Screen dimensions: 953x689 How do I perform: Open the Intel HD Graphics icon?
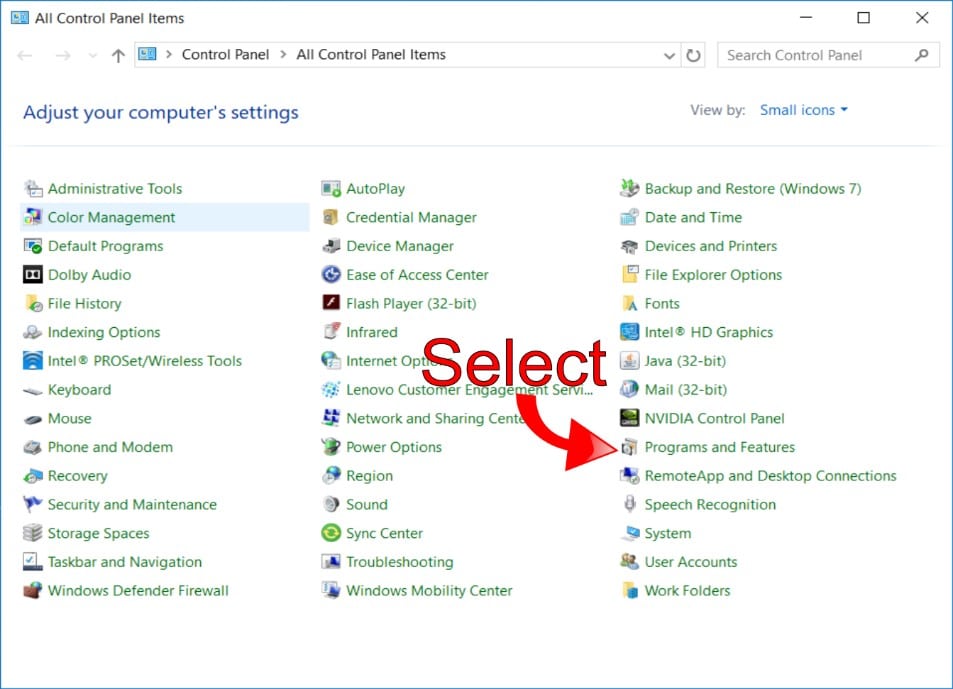630,332
